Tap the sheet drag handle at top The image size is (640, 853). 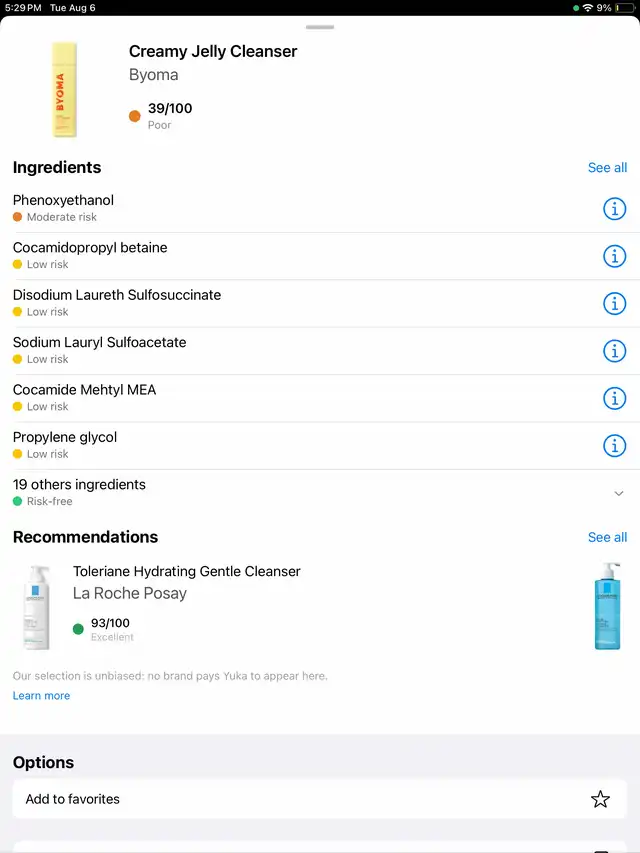(320, 27)
